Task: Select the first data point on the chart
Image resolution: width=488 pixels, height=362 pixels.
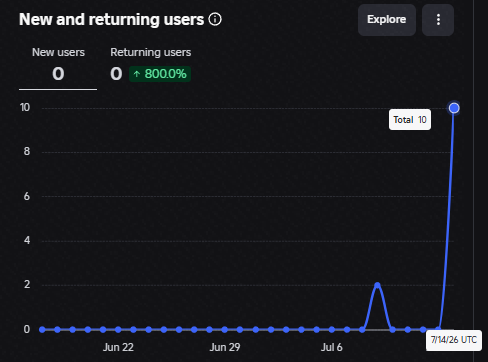Action: click(x=42, y=329)
